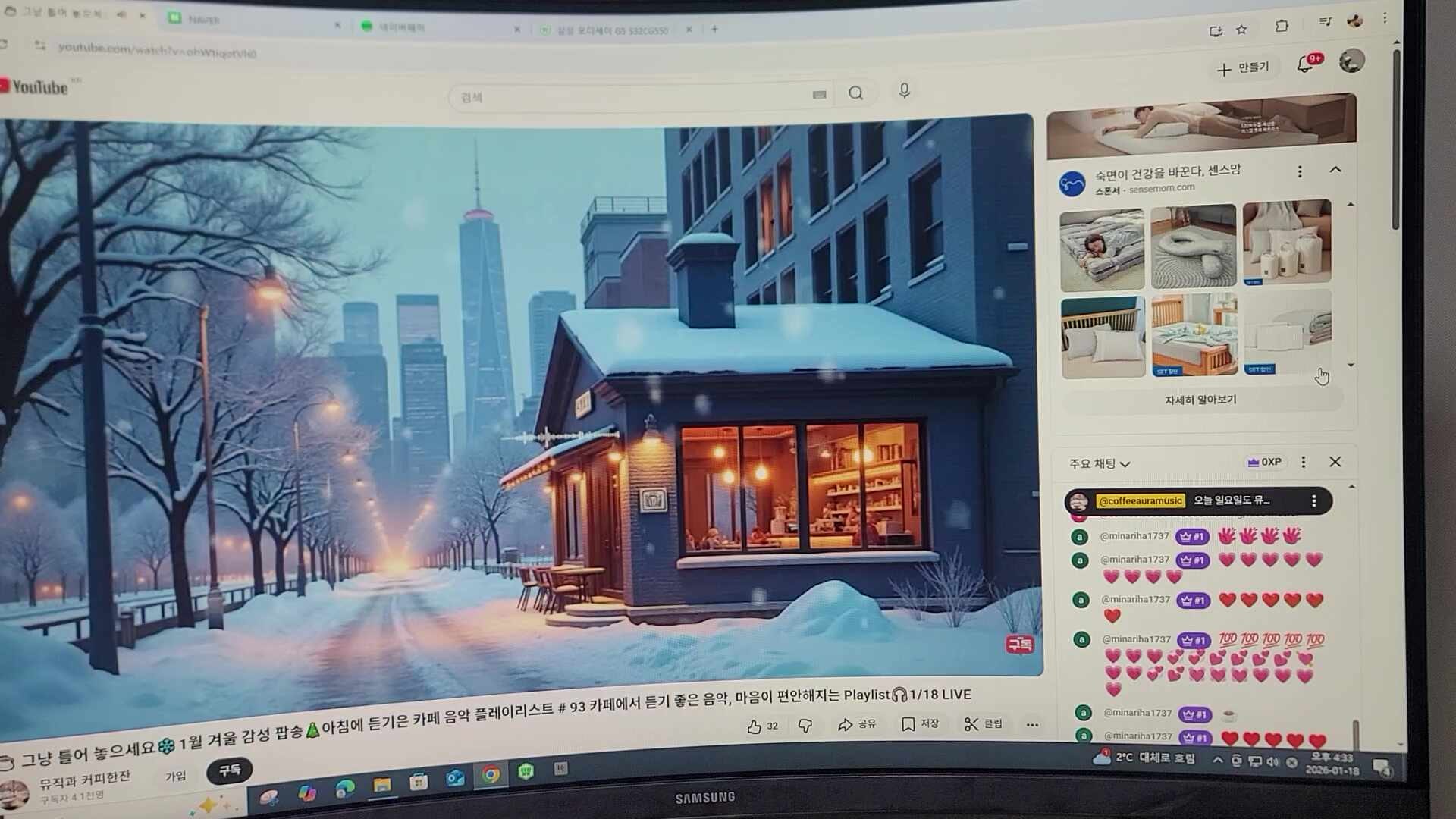
Task: Open Copilot from the taskbar
Action: click(x=307, y=792)
